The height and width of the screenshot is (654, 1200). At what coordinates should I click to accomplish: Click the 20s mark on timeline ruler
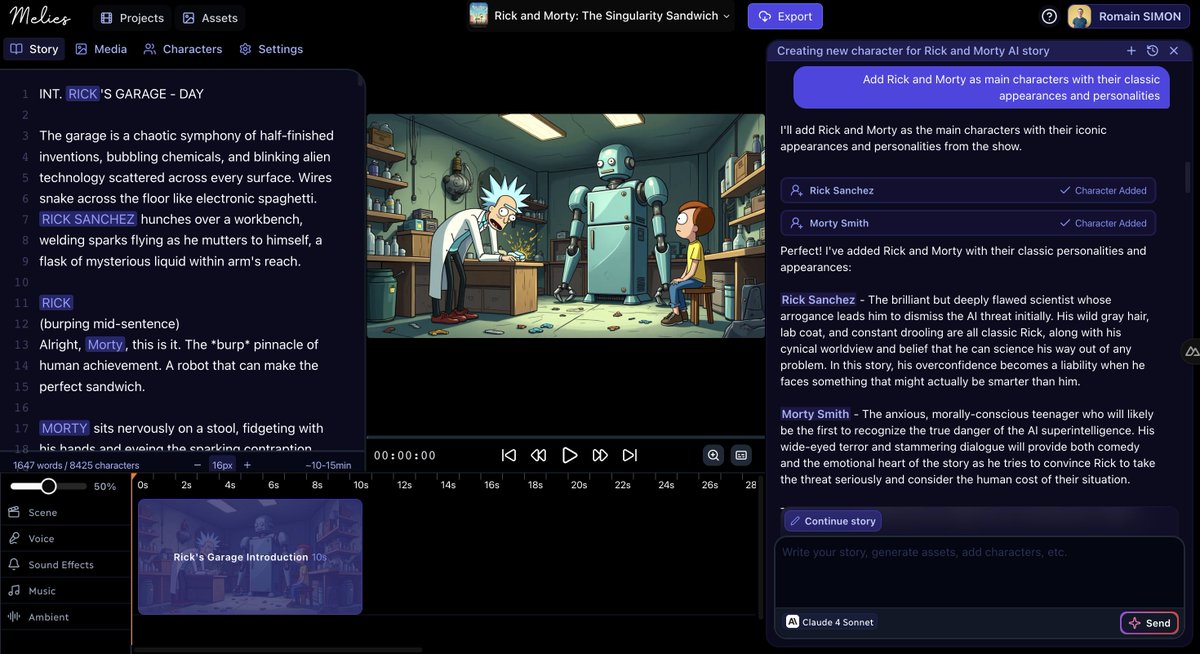[579, 485]
